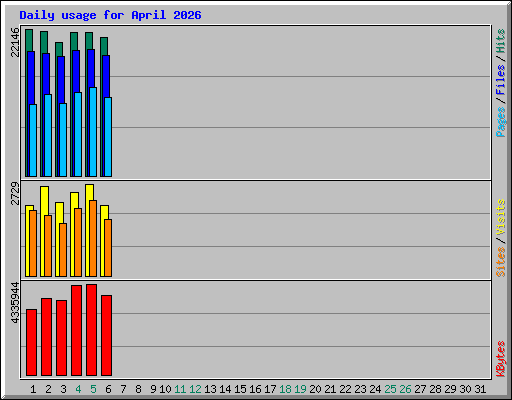The height and width of the screenshot is (400, 512).
Task: Click the yellow Visits bar for day 6
Action: click(x=104, y=212)
